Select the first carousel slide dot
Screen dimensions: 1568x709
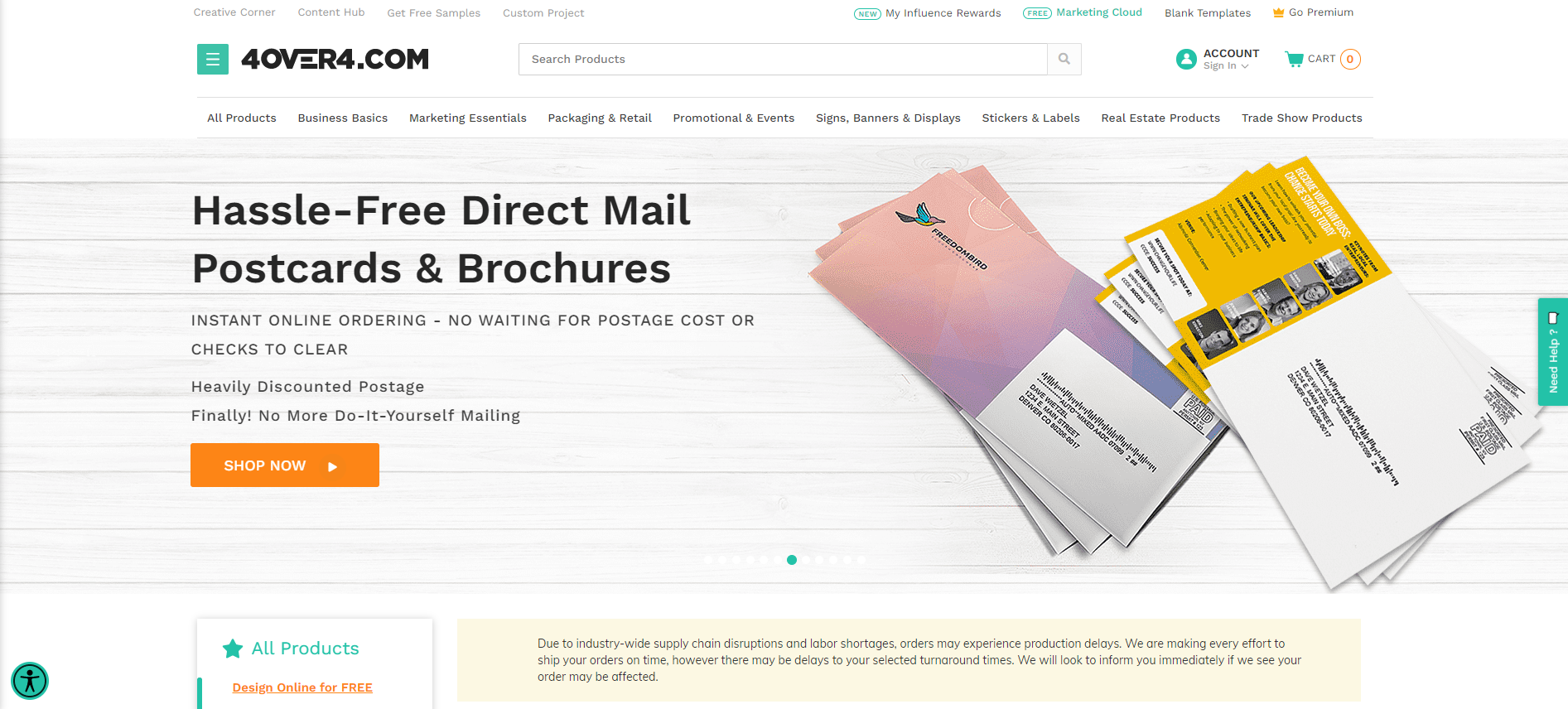tap(708, 560)
